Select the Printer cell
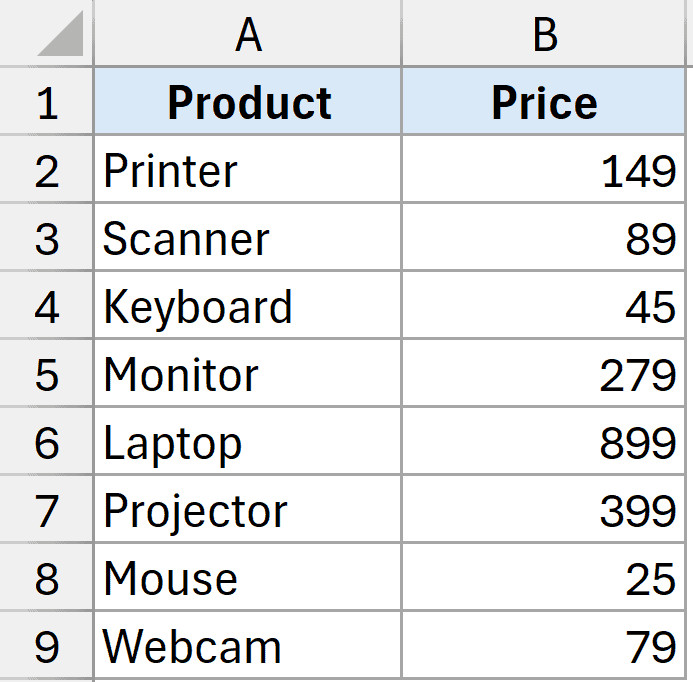Screen dimensions: 693x682 click(248, 171)
